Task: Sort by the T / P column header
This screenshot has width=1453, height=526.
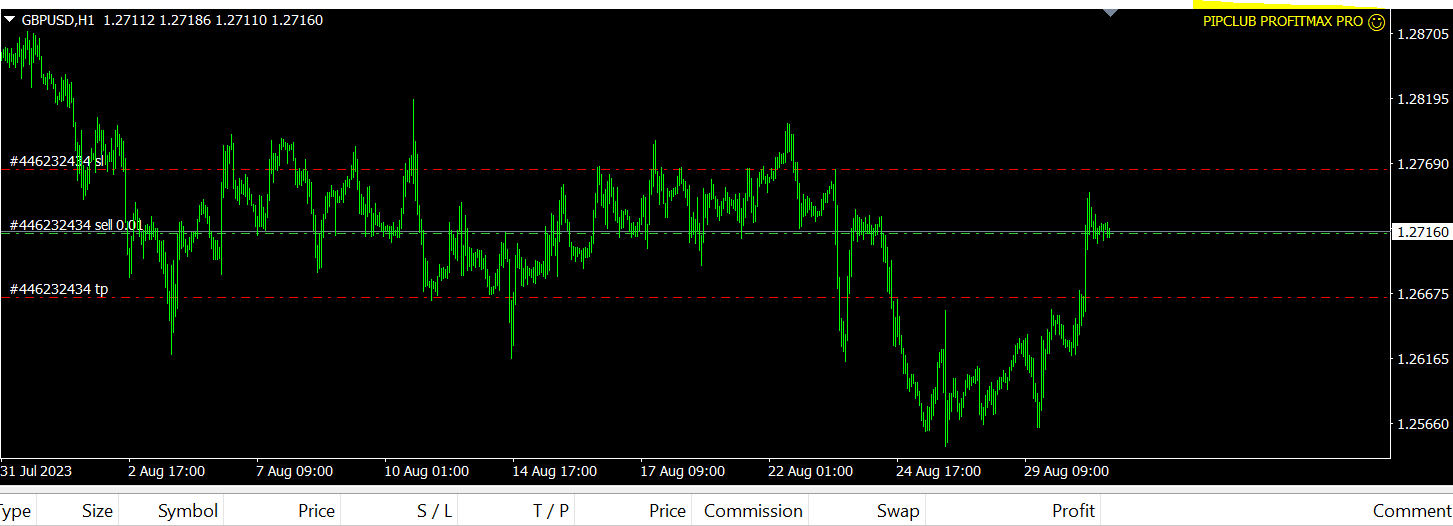Action: click(550, 511)
